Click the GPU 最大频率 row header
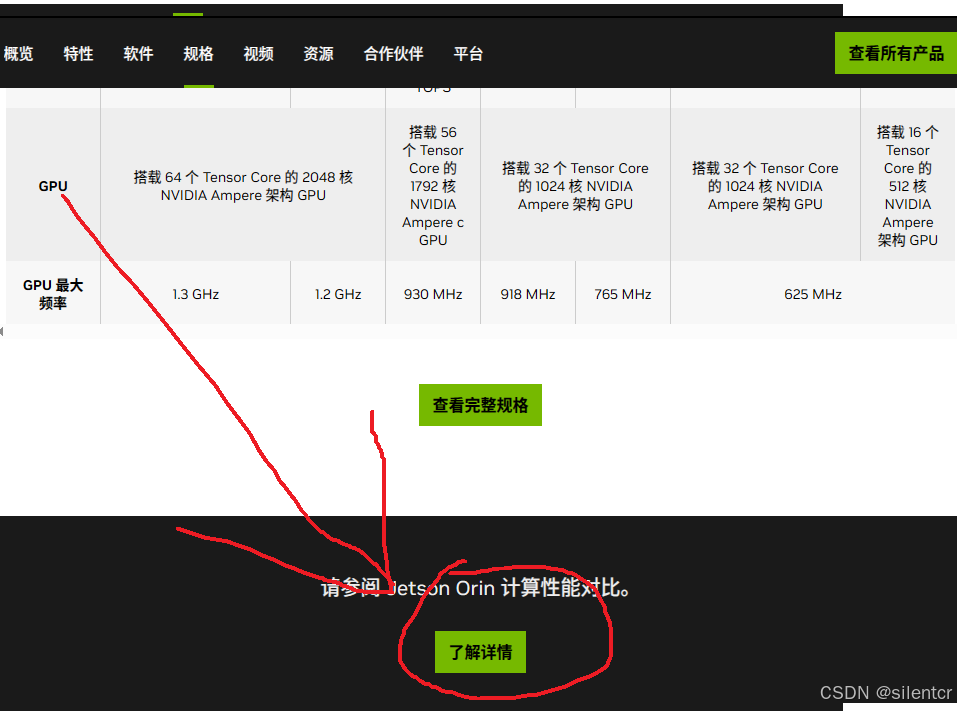This screenshot has width=957, height=711. (53, 294)
